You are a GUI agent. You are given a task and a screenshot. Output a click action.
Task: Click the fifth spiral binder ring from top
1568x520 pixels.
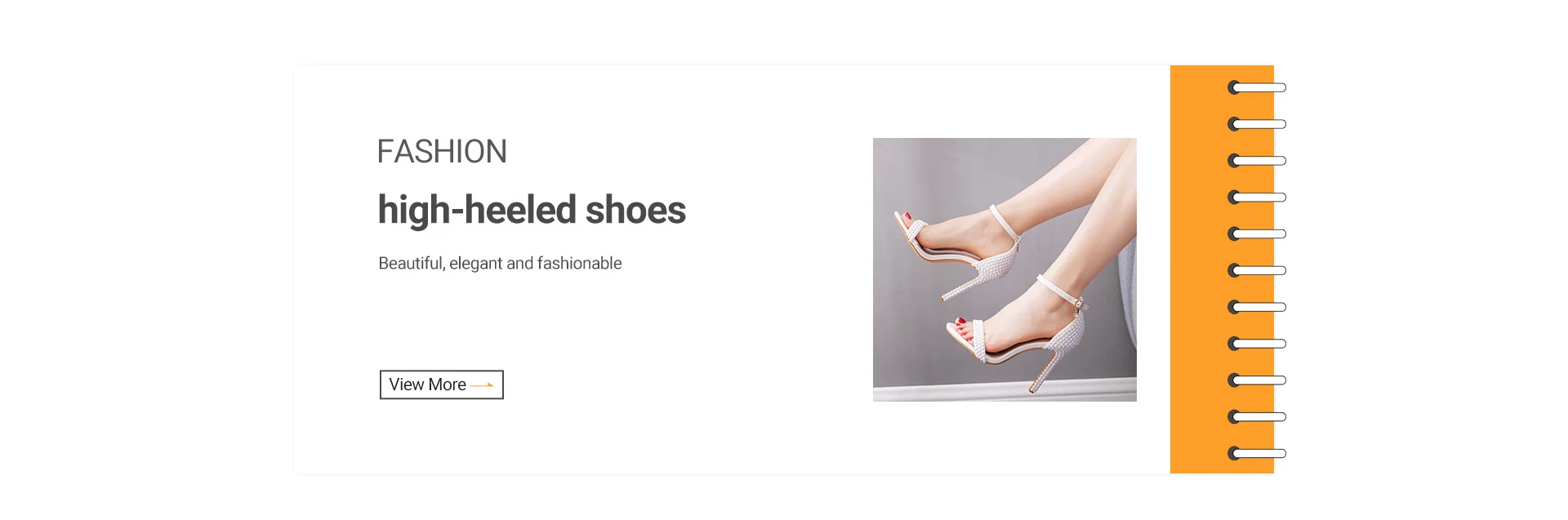click(x=1257, y=233)
